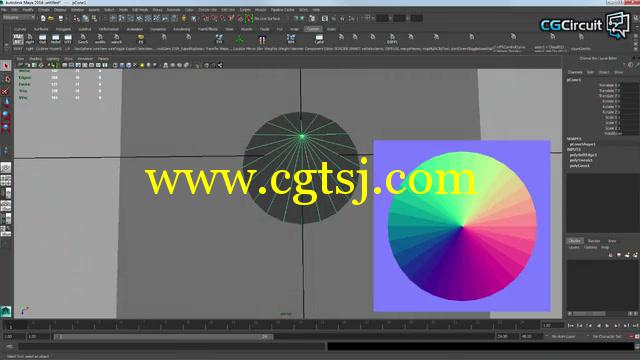The image size is (640, 360).
Task: Click pCone1Shape1 under SHAPES
Action: tap(582, 144)
